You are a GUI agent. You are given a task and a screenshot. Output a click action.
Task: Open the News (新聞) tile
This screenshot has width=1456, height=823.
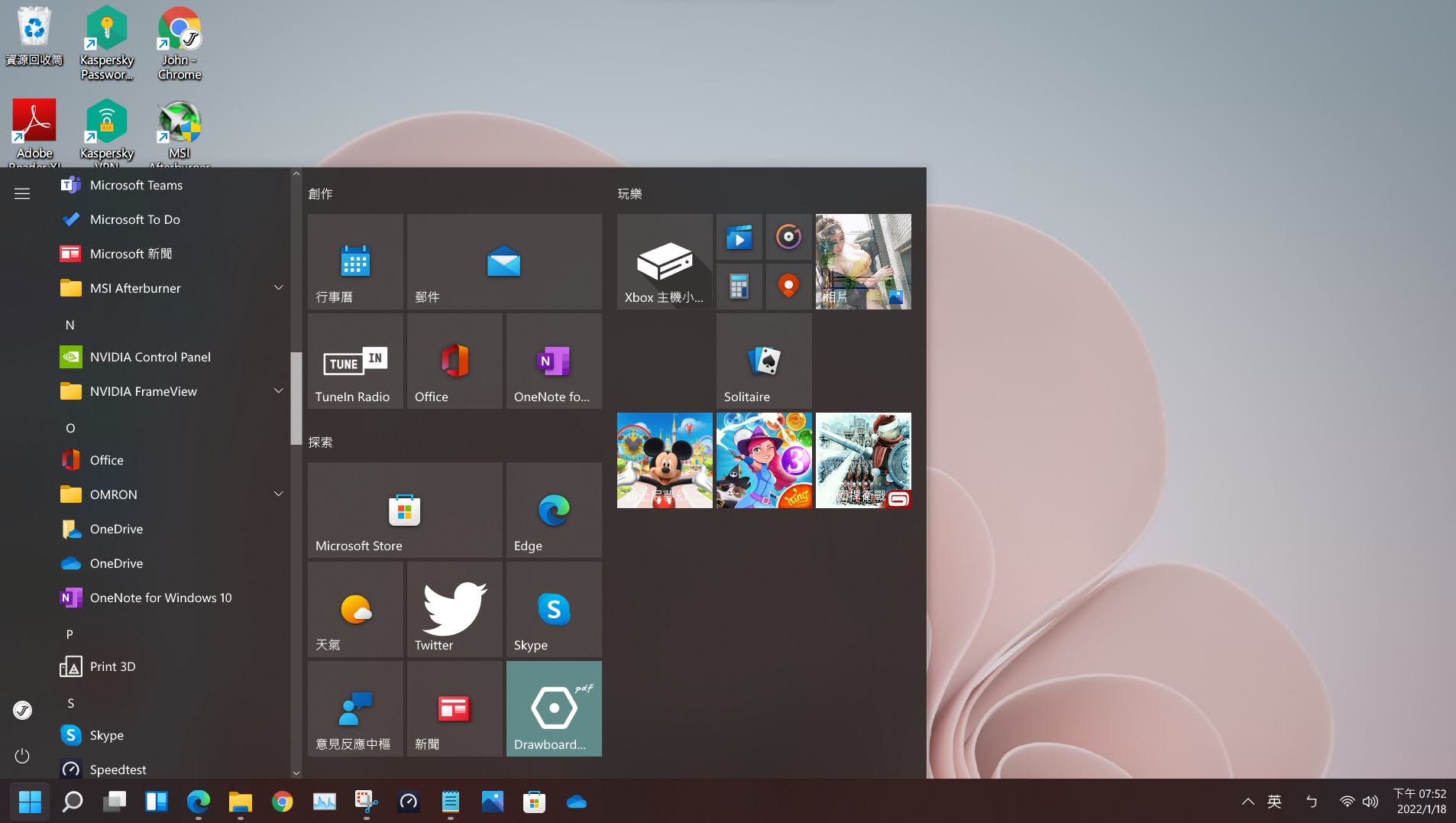(455, 708)
